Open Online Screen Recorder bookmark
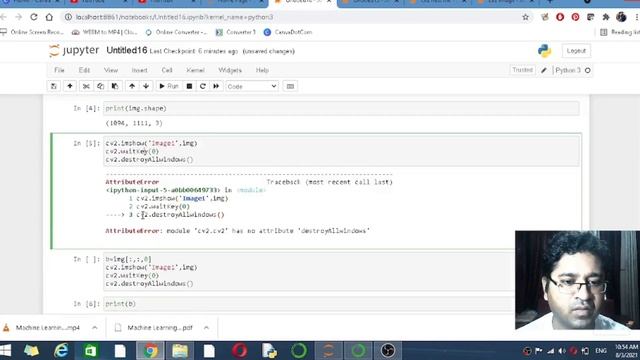The height and width of the screenshot is (360, 640). click(x=33, y=32)
